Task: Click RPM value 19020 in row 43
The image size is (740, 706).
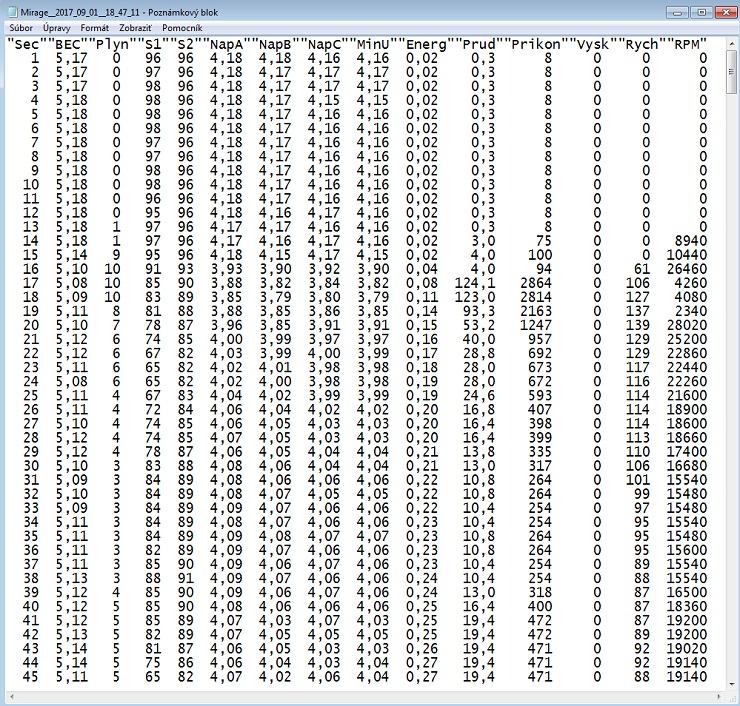Action: click(686, 648)
